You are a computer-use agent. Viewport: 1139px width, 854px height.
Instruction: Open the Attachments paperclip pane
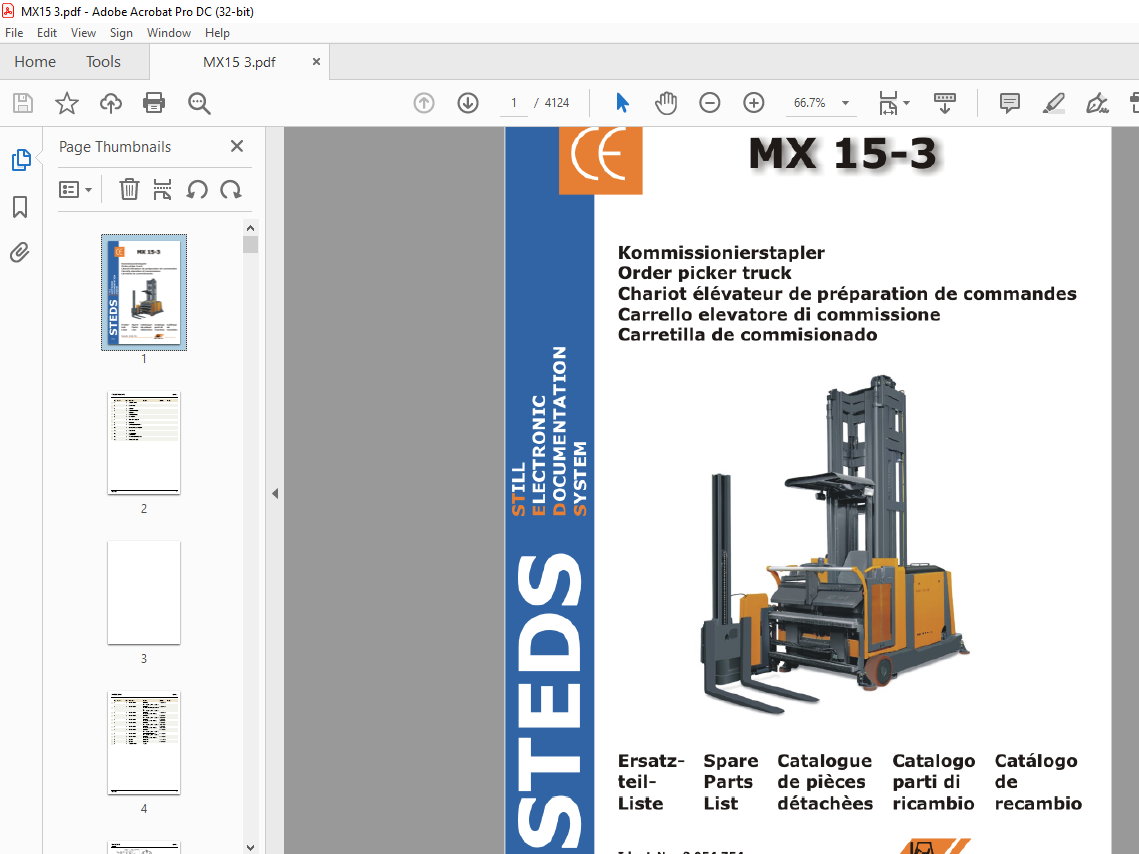tap(20, 253)
